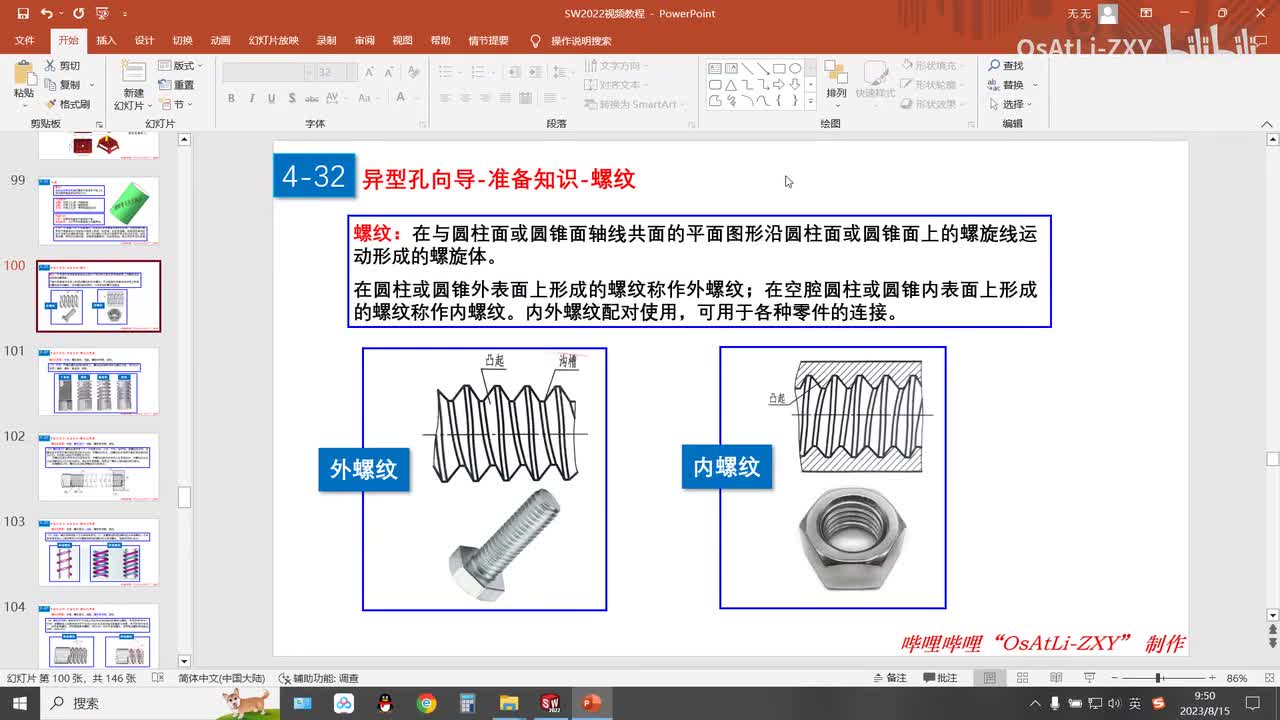Select slide 101 thumbnail
Viewport: 1280px width, 720px height.
coord(98,381)
